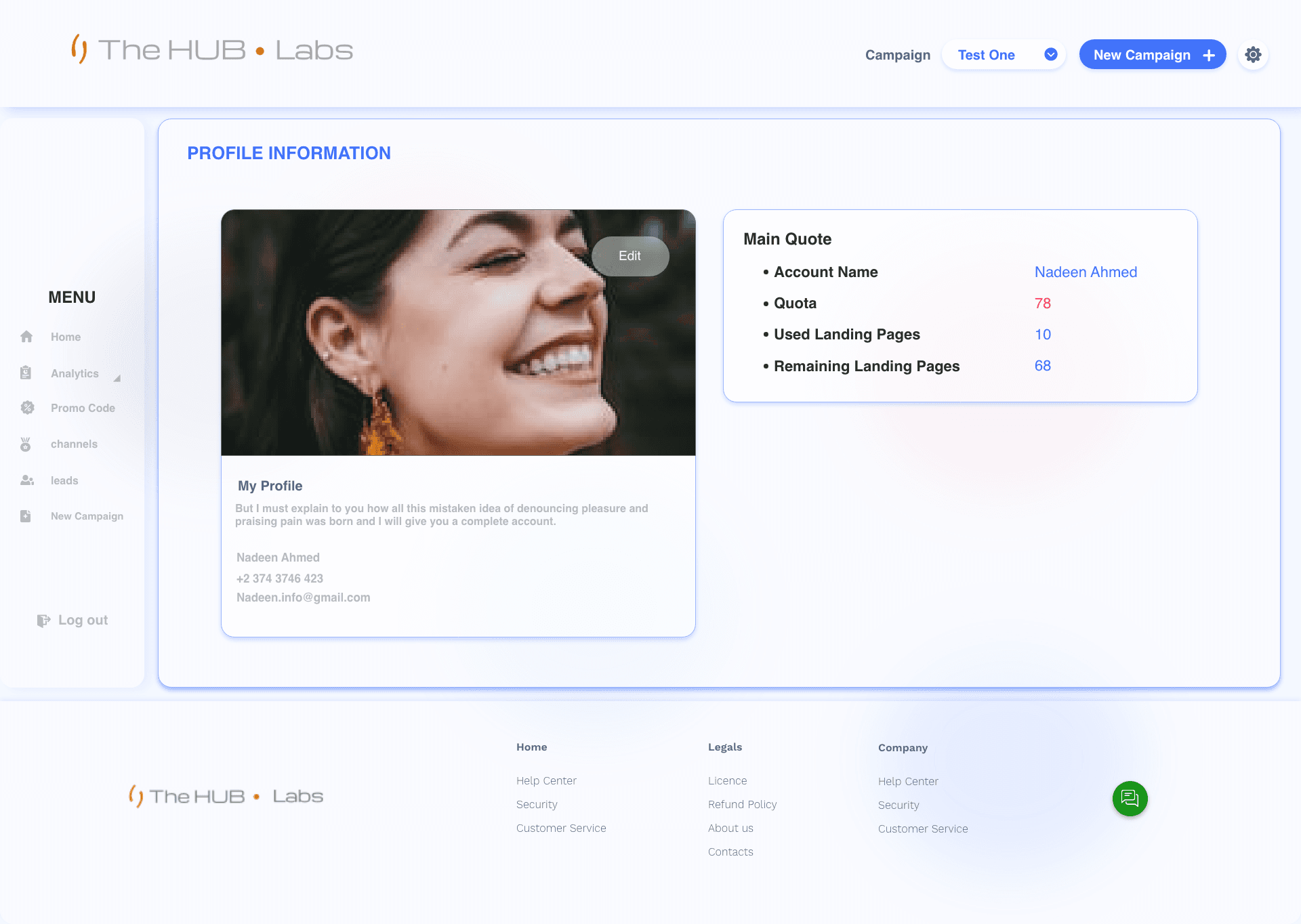Open the green chat support bubble
This screenshot has height=924, width=1301.
pos(1130,799)
